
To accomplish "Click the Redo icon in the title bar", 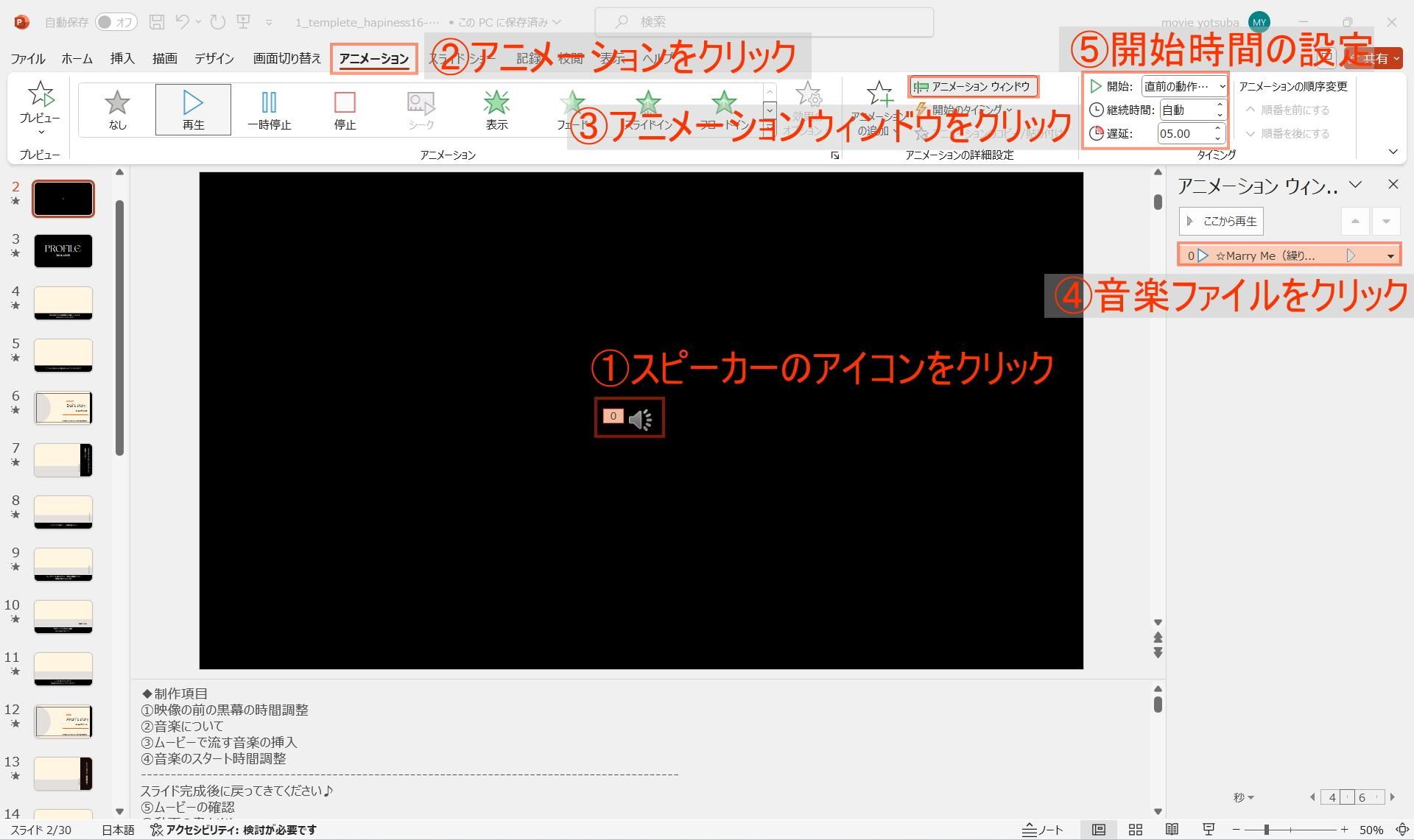I will coord(217,22).
